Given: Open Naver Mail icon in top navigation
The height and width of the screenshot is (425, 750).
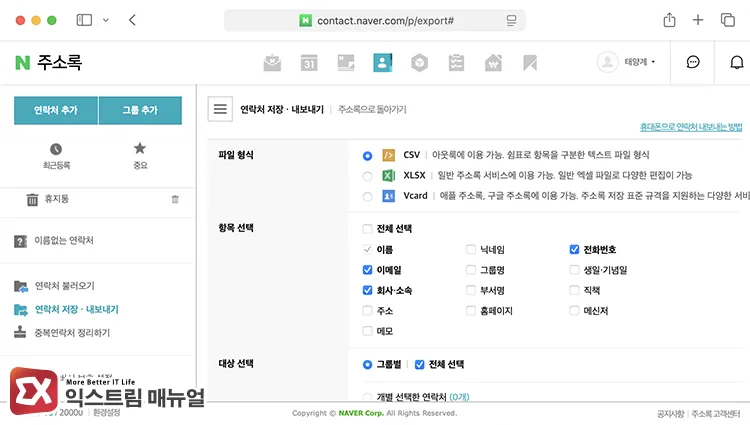Looking at the screenshot, I should coord(272,63).
